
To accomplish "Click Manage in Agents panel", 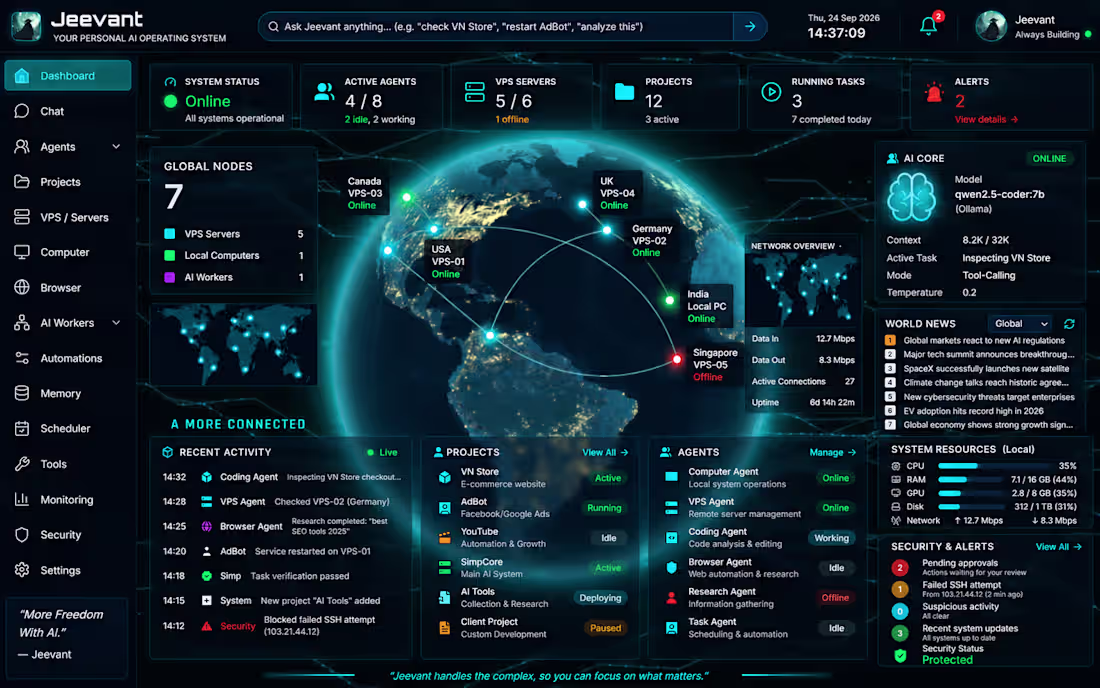I will [x=833, y=452].
